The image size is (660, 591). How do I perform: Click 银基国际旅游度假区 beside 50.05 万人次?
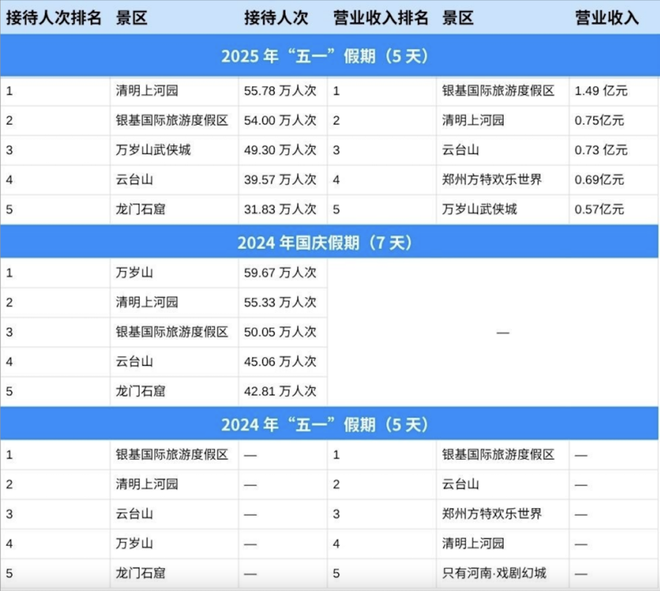[172, 332]
